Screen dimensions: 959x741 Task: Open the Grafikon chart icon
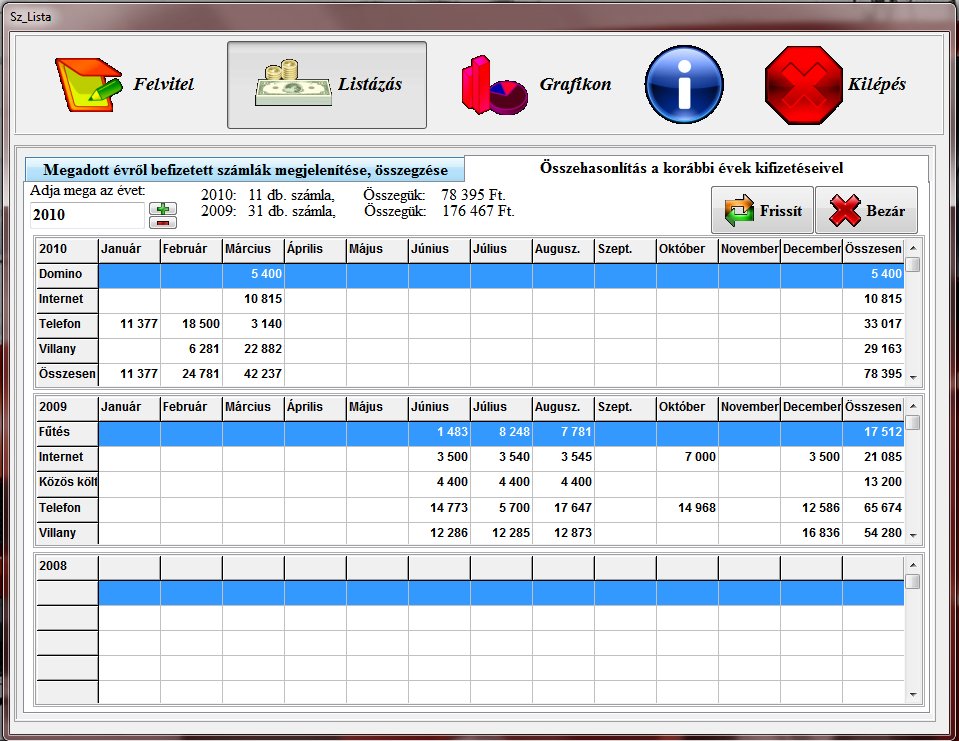(x=494, y=85)
